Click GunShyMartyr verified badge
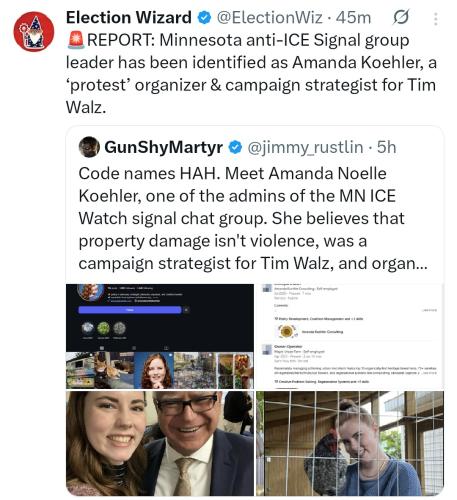457x500 pixels. (235, 147)
